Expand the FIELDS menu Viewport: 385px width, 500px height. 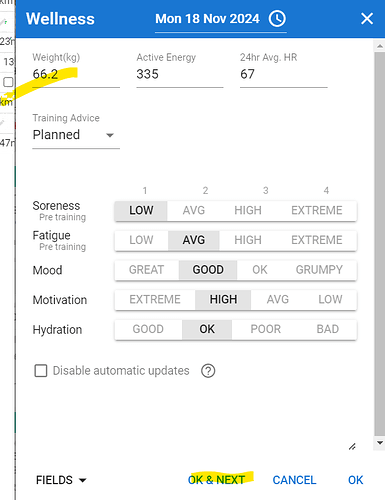[61, 480]
